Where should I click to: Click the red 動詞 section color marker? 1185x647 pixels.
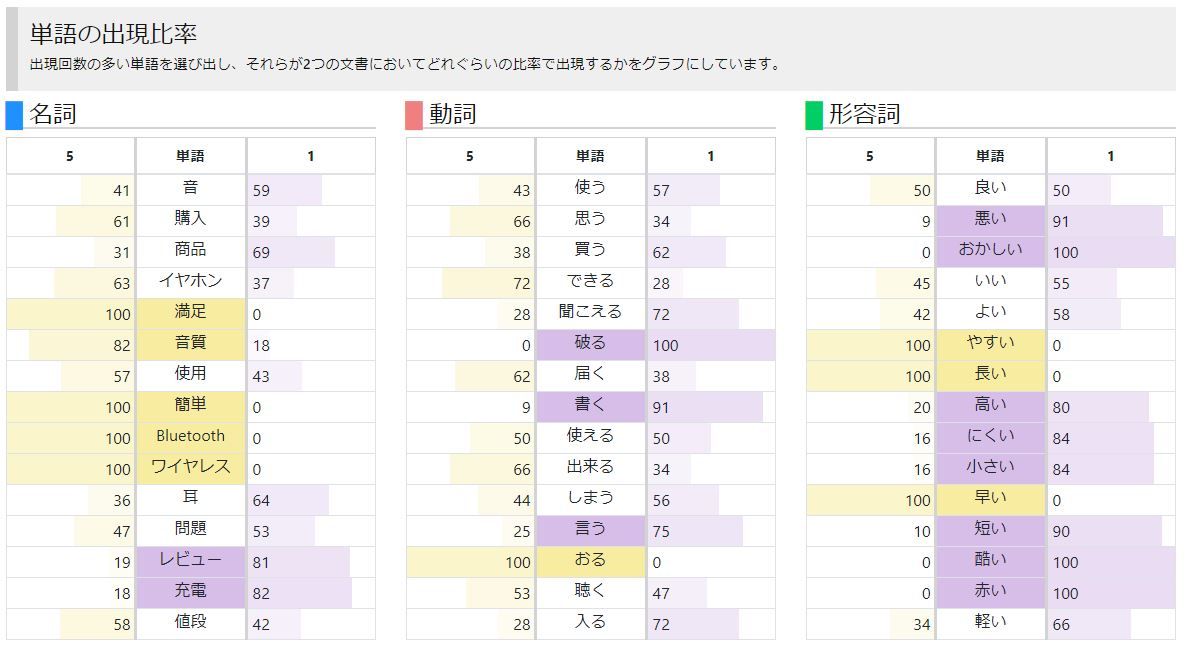[x=414, y=115]
